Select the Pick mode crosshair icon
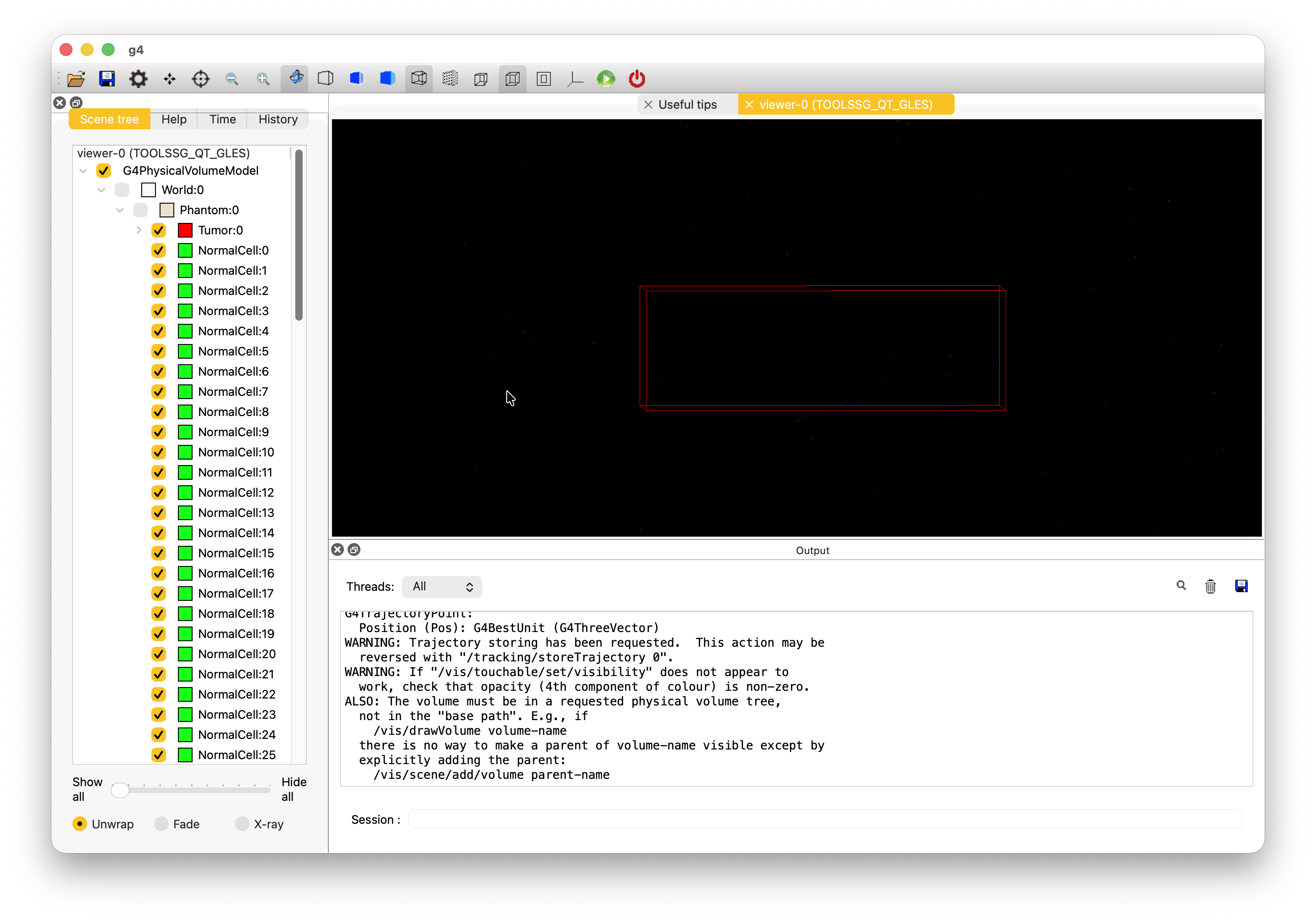 point(201,78)
